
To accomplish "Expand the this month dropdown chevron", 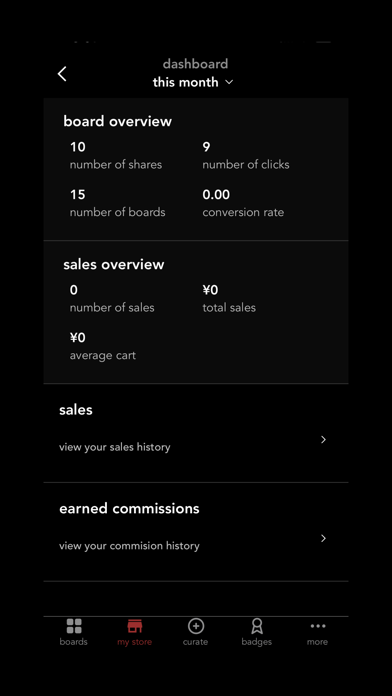I will coord(229,82).
